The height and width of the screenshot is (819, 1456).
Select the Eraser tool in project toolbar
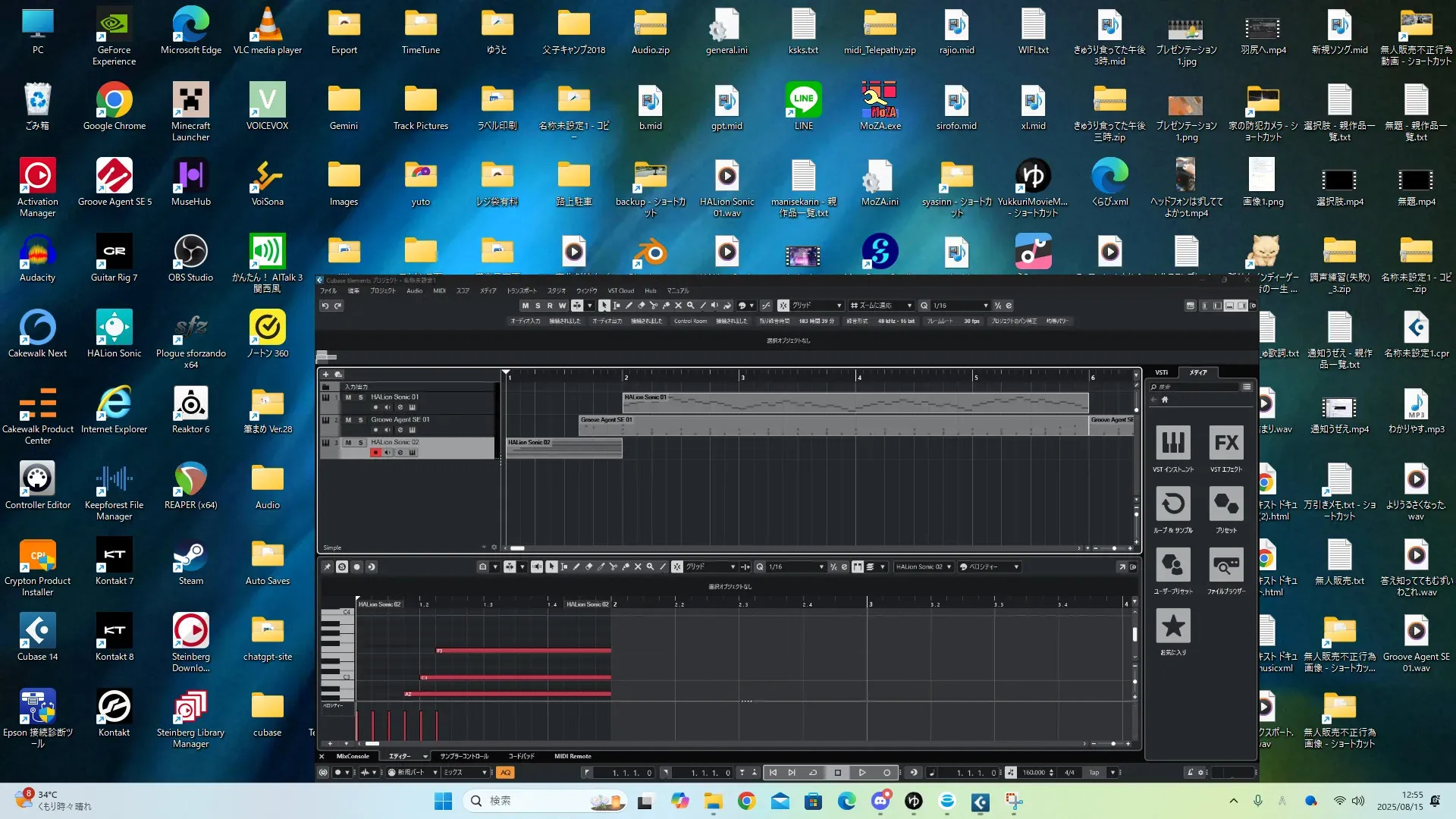pos(642,306)
